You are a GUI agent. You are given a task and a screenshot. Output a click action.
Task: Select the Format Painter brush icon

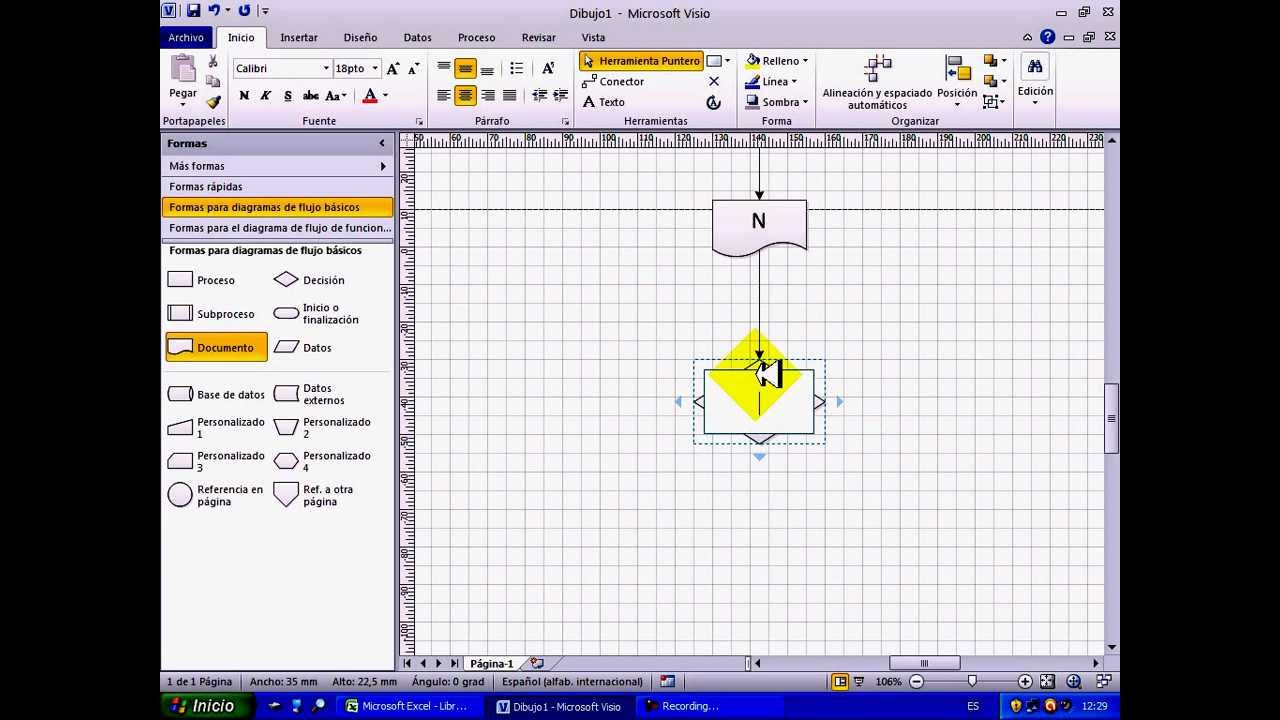pos(213,102)
